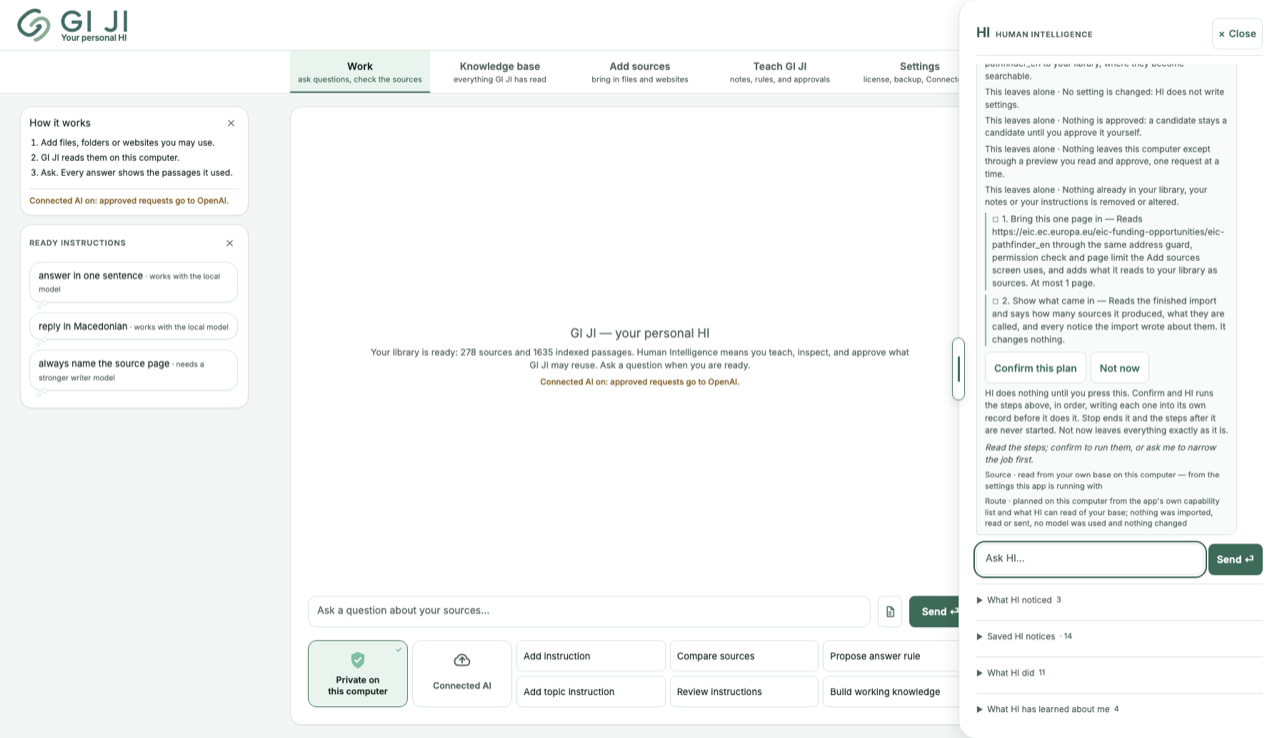Click Propose answer rule
The image size is (1280, 738).
pos(892,656)
